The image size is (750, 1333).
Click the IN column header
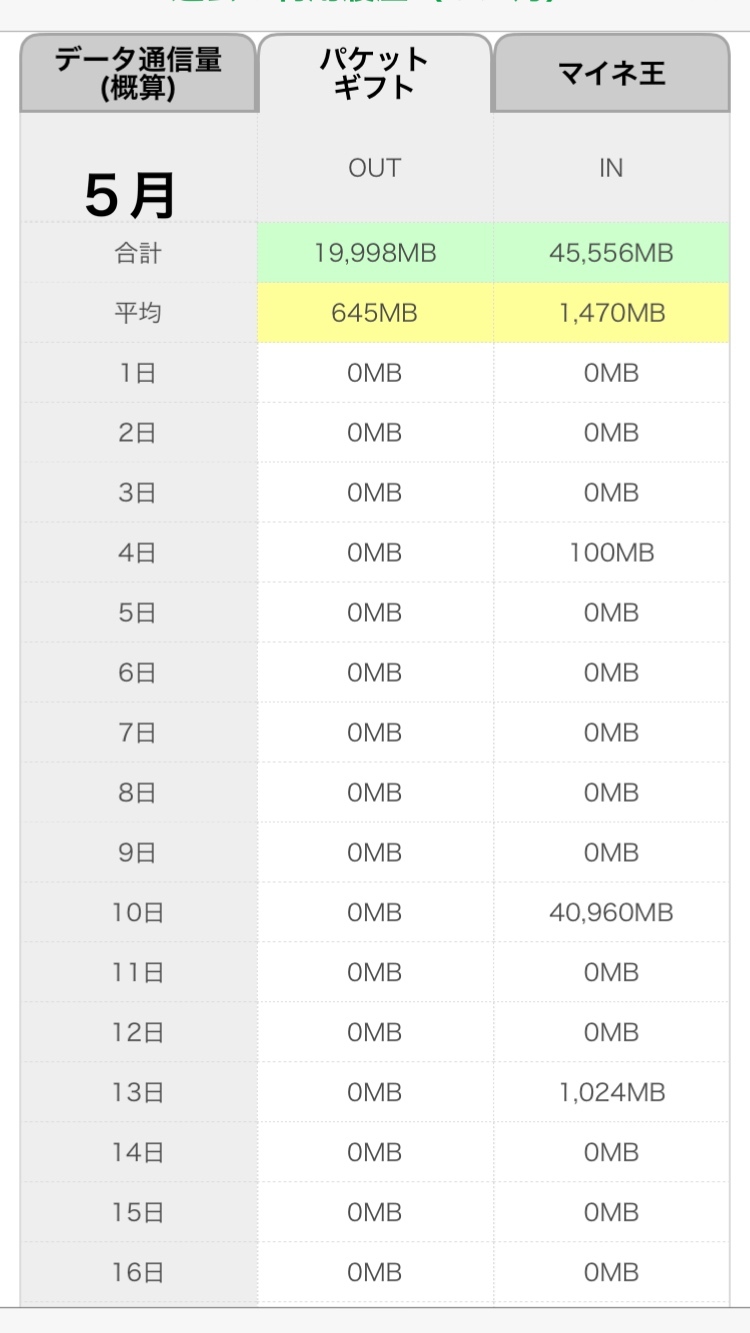(x=611, y=168)
